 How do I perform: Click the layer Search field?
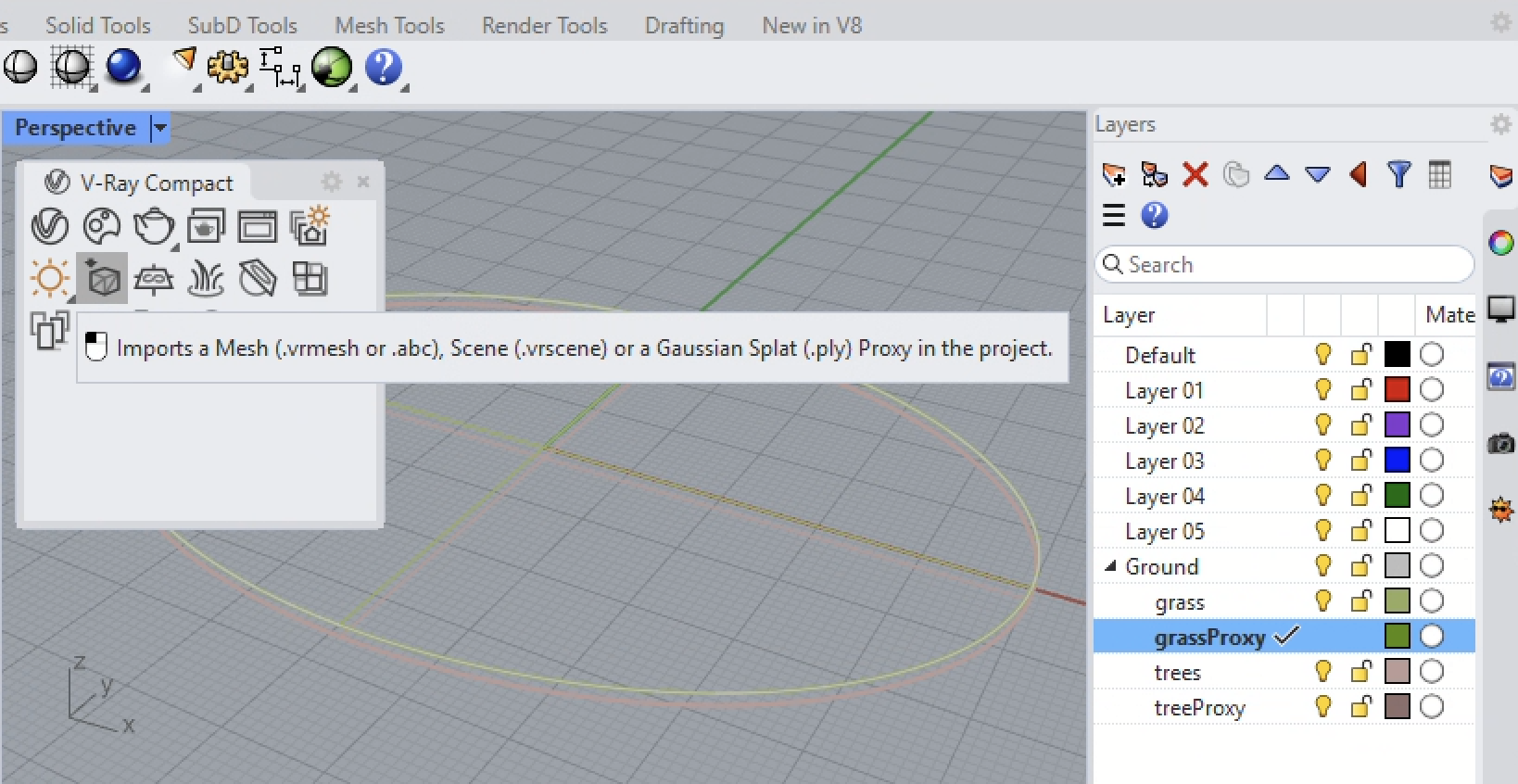(x=1288, y=265)
